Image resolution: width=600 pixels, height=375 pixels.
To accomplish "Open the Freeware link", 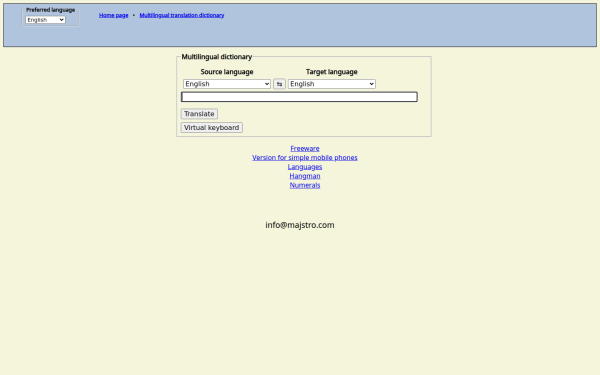I will [305, 148].
